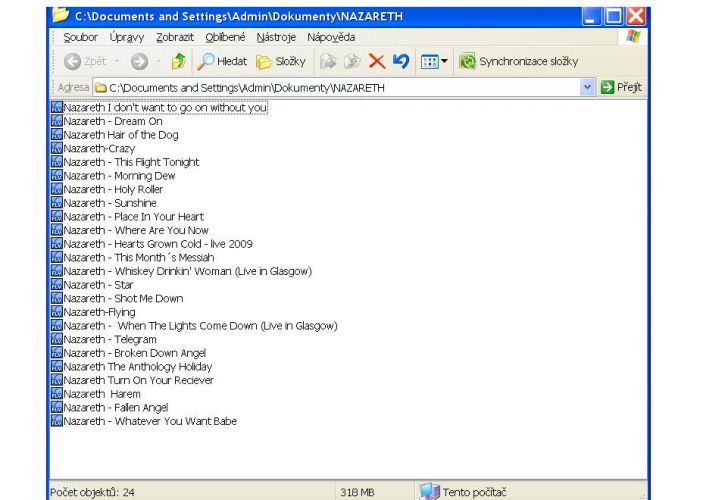
Task: Select file 'Nazareth - Morning Dew'
Action: tap(113, 176)
